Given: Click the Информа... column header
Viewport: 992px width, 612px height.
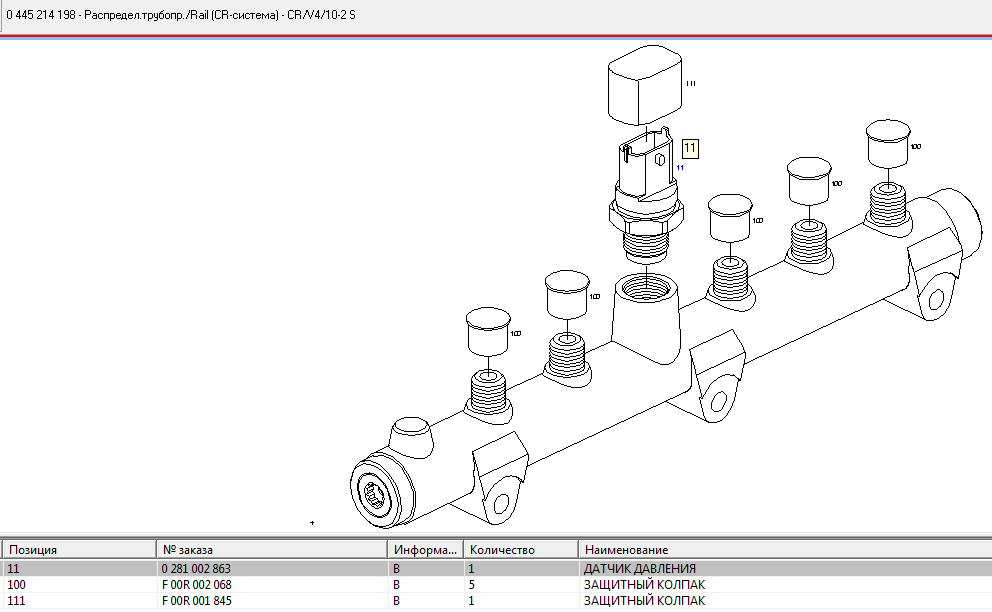Looking at the screenshot, I should click(425, 550).
